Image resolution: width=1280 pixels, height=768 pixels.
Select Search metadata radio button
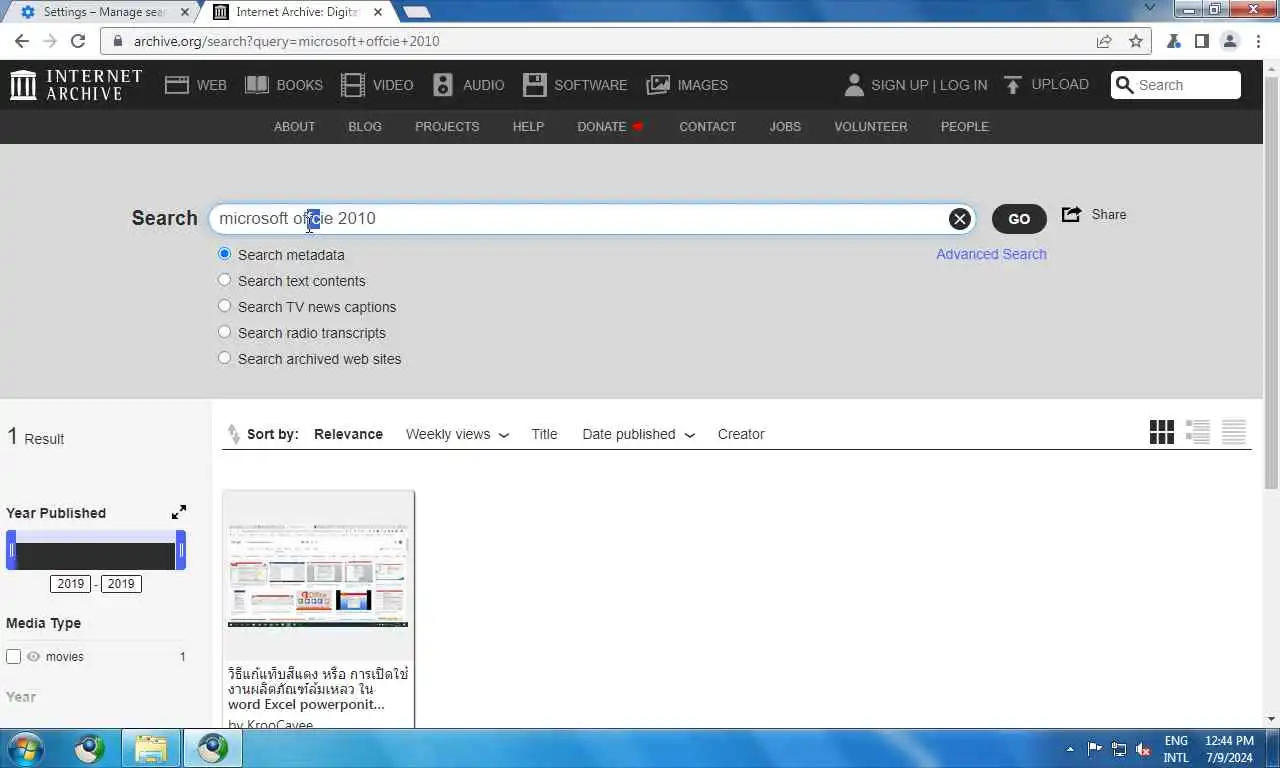[224, 254]
